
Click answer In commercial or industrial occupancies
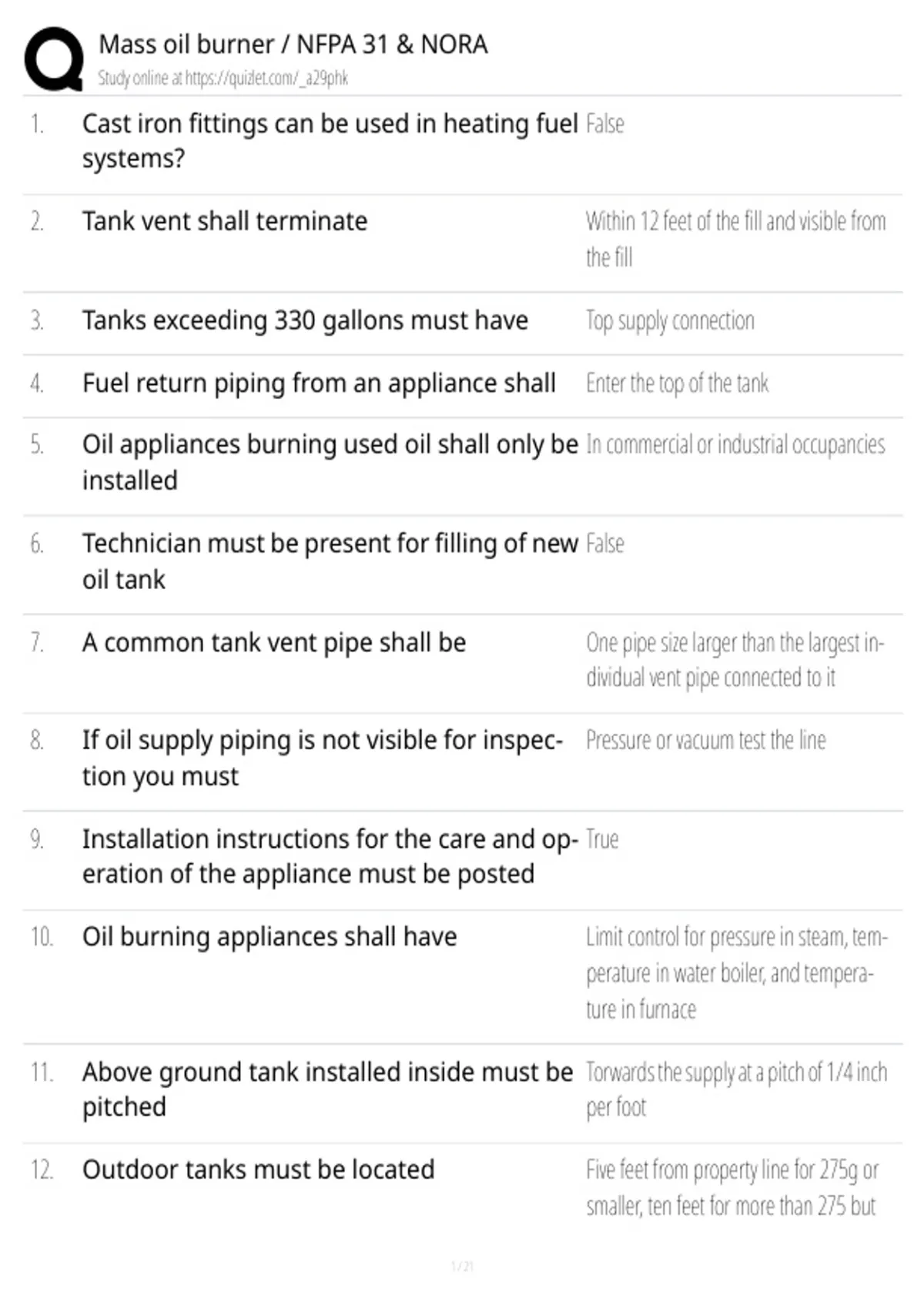735,445
